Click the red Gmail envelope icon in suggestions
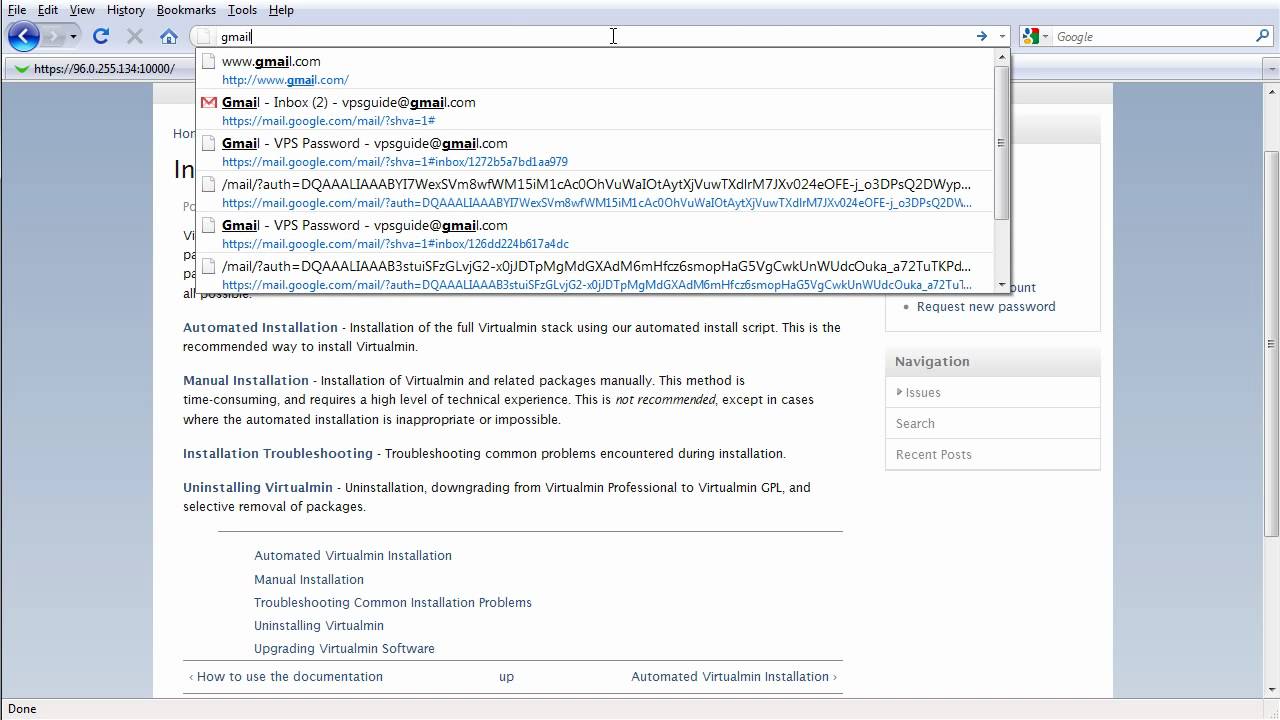 (x=208, y=103)
